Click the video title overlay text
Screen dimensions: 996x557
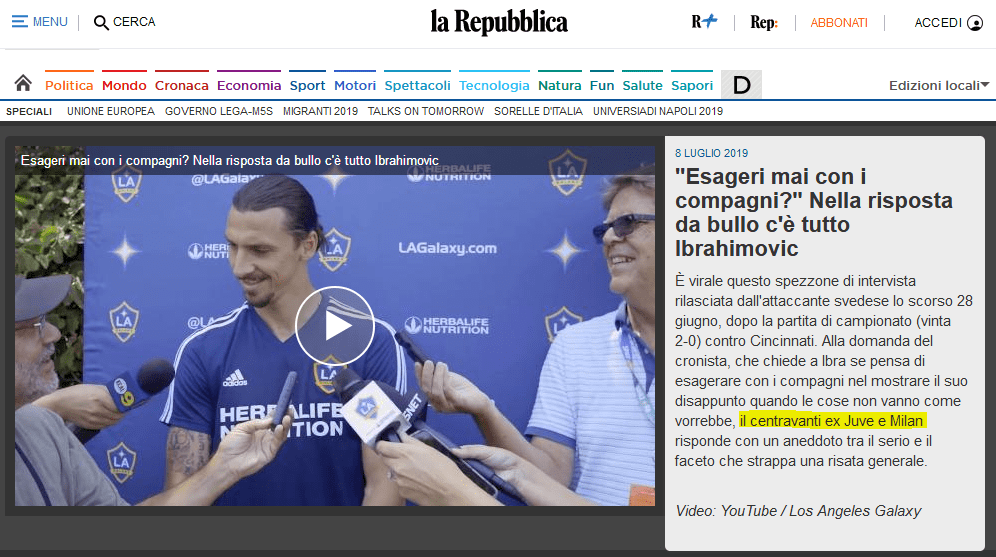230,161
